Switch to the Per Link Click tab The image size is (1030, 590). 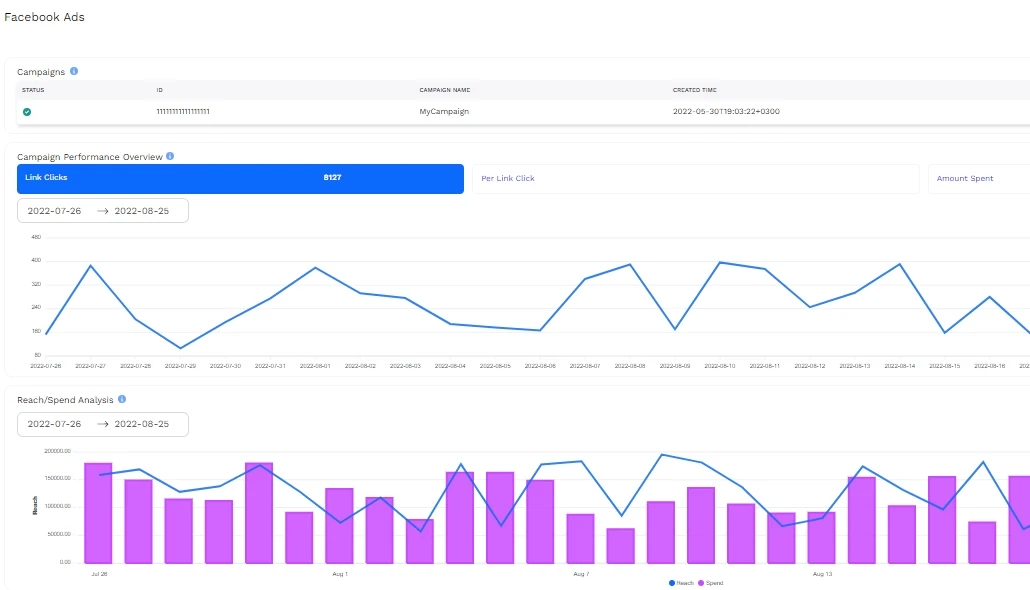[x=696, y=179]
